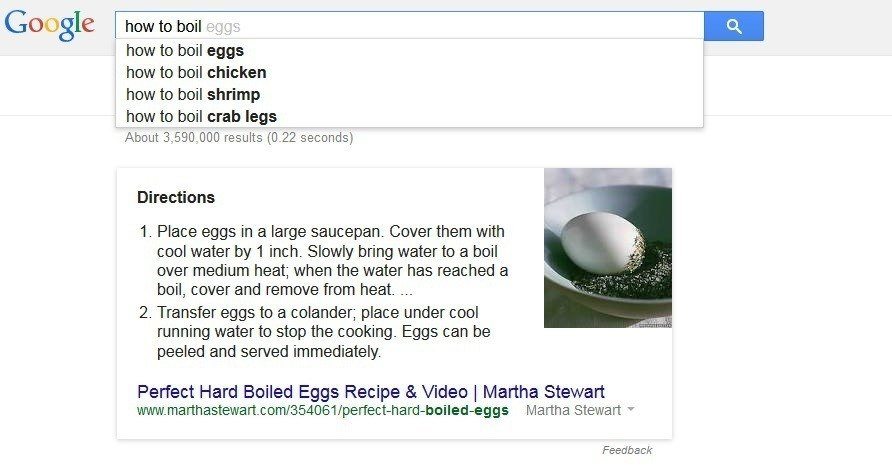This screenshot has height=466, width=892.
Task: Click the bold 'boiled-eggs' part of URL
Action: coord(467,410)
